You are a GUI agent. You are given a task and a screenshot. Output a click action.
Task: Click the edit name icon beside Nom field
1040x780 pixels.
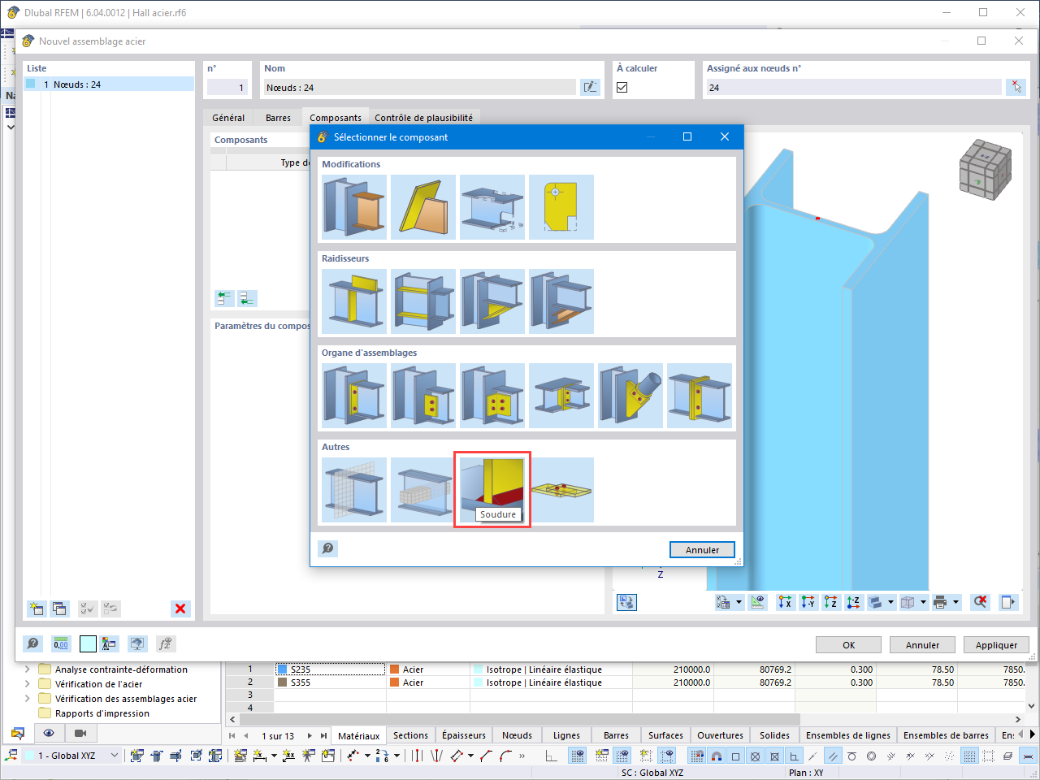(x=590, y=87)
